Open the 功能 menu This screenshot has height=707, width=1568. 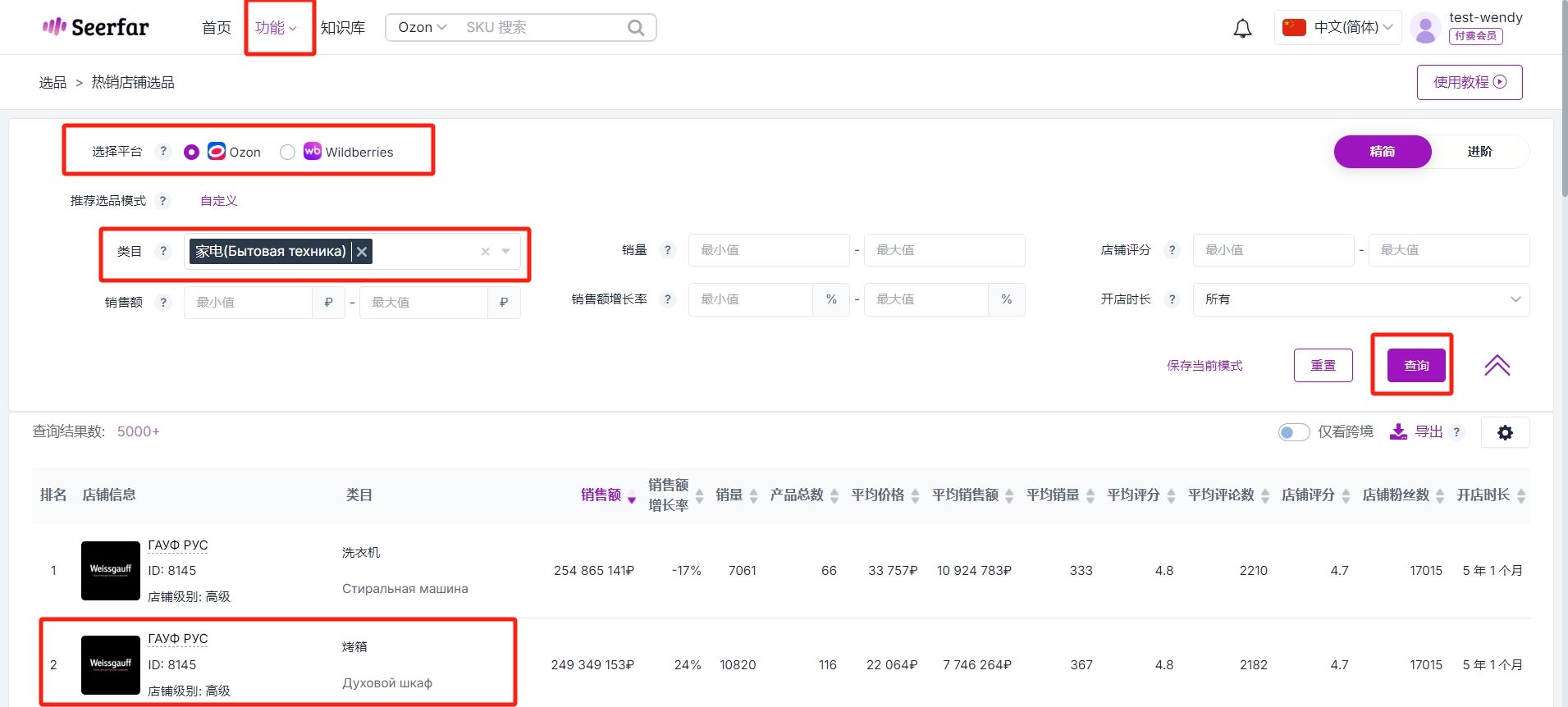click(x=277, y=28)
